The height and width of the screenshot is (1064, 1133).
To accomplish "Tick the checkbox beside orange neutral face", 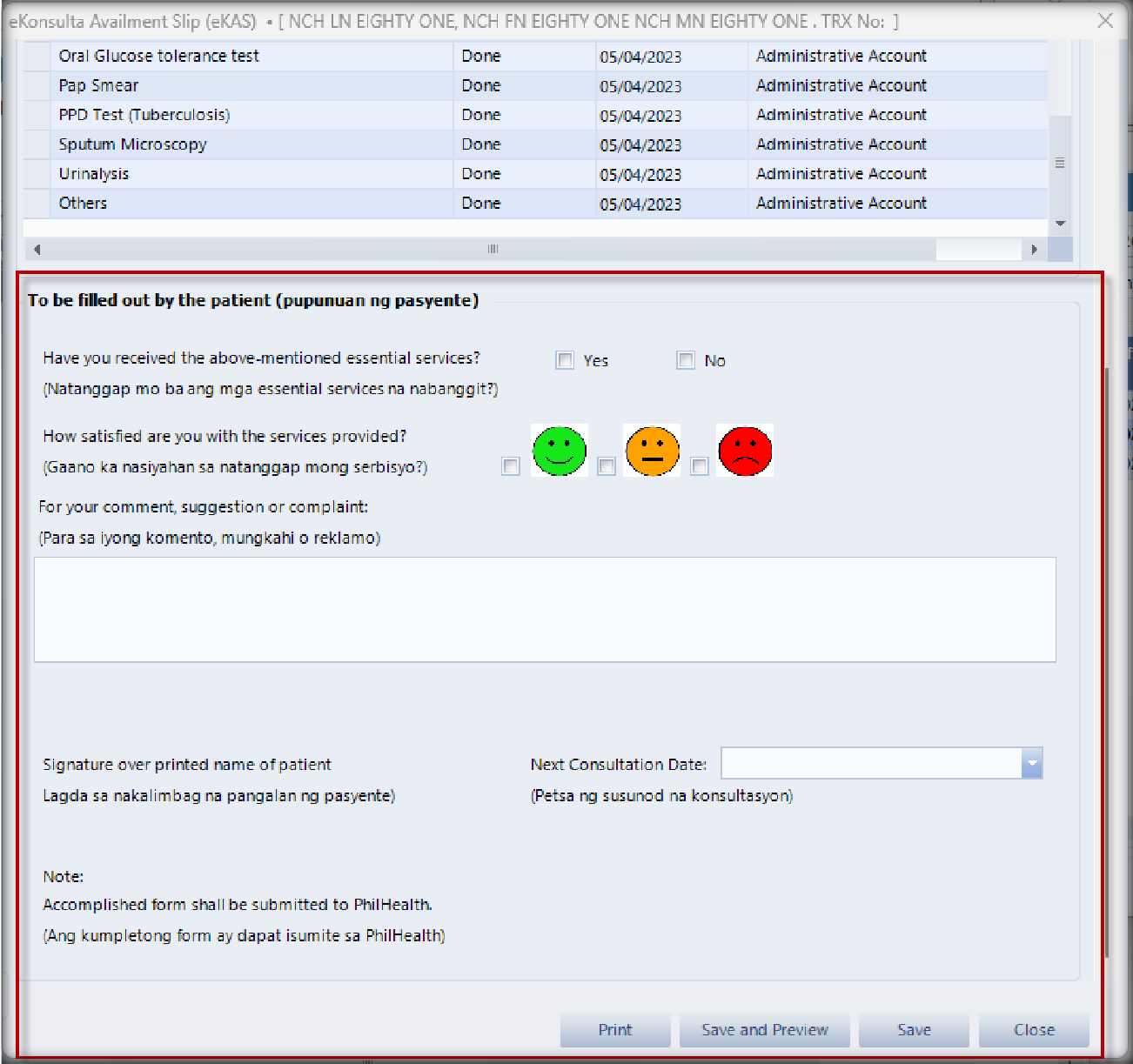I will click(x=607, y=466).
